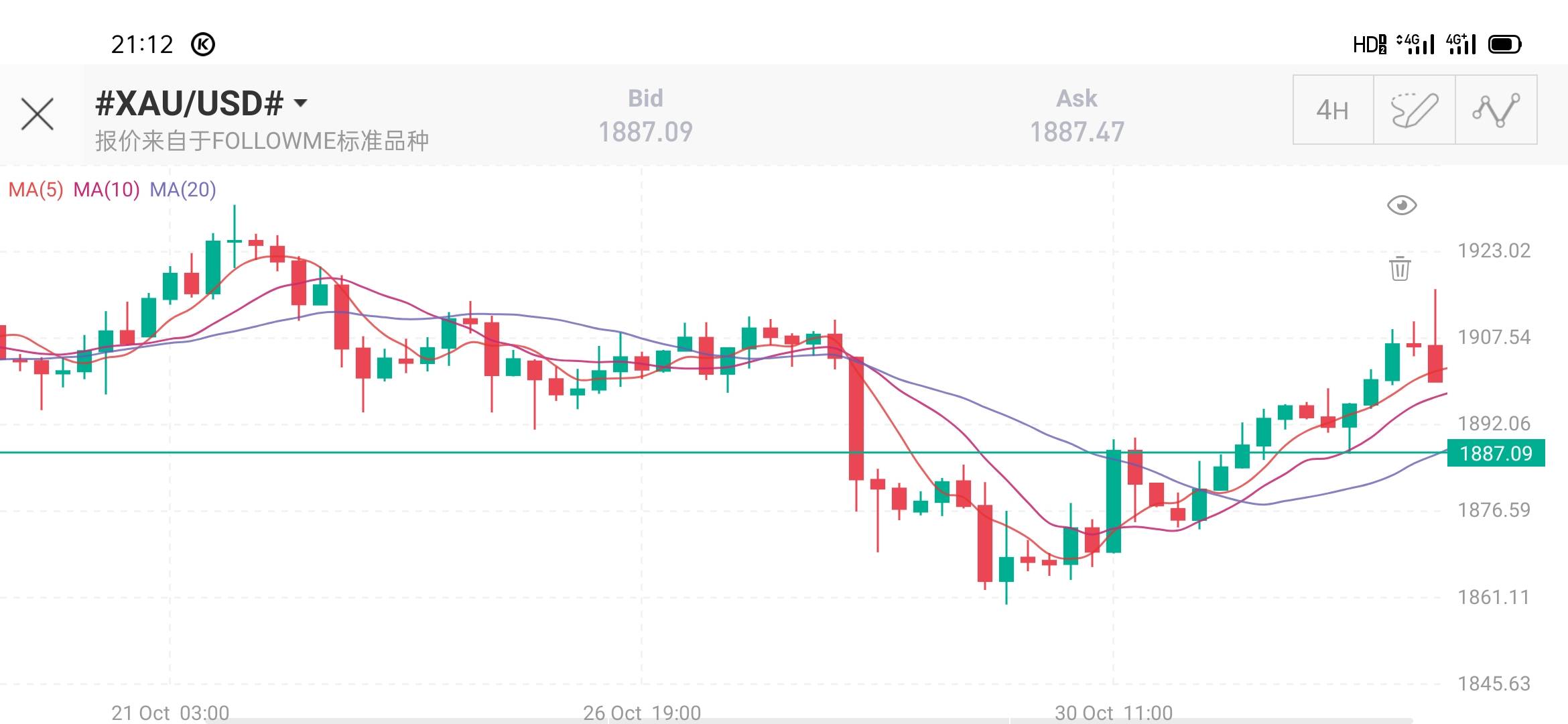
Task: Tap the circled K status icon
Action: 203,45
